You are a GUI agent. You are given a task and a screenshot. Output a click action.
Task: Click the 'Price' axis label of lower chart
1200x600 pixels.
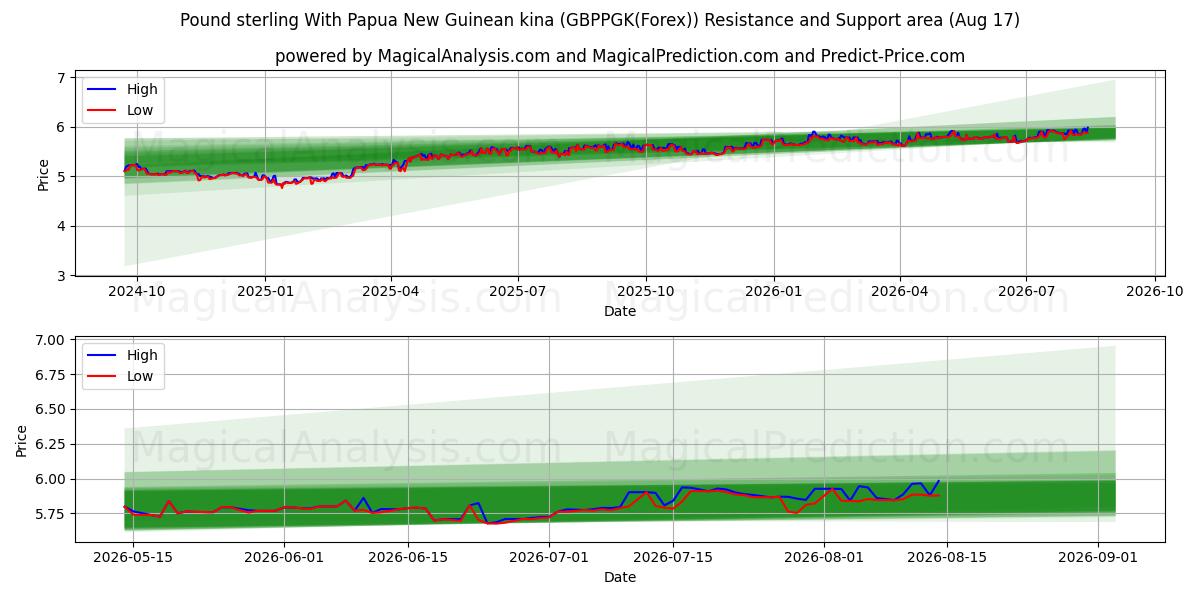click(x=22, y=440)
